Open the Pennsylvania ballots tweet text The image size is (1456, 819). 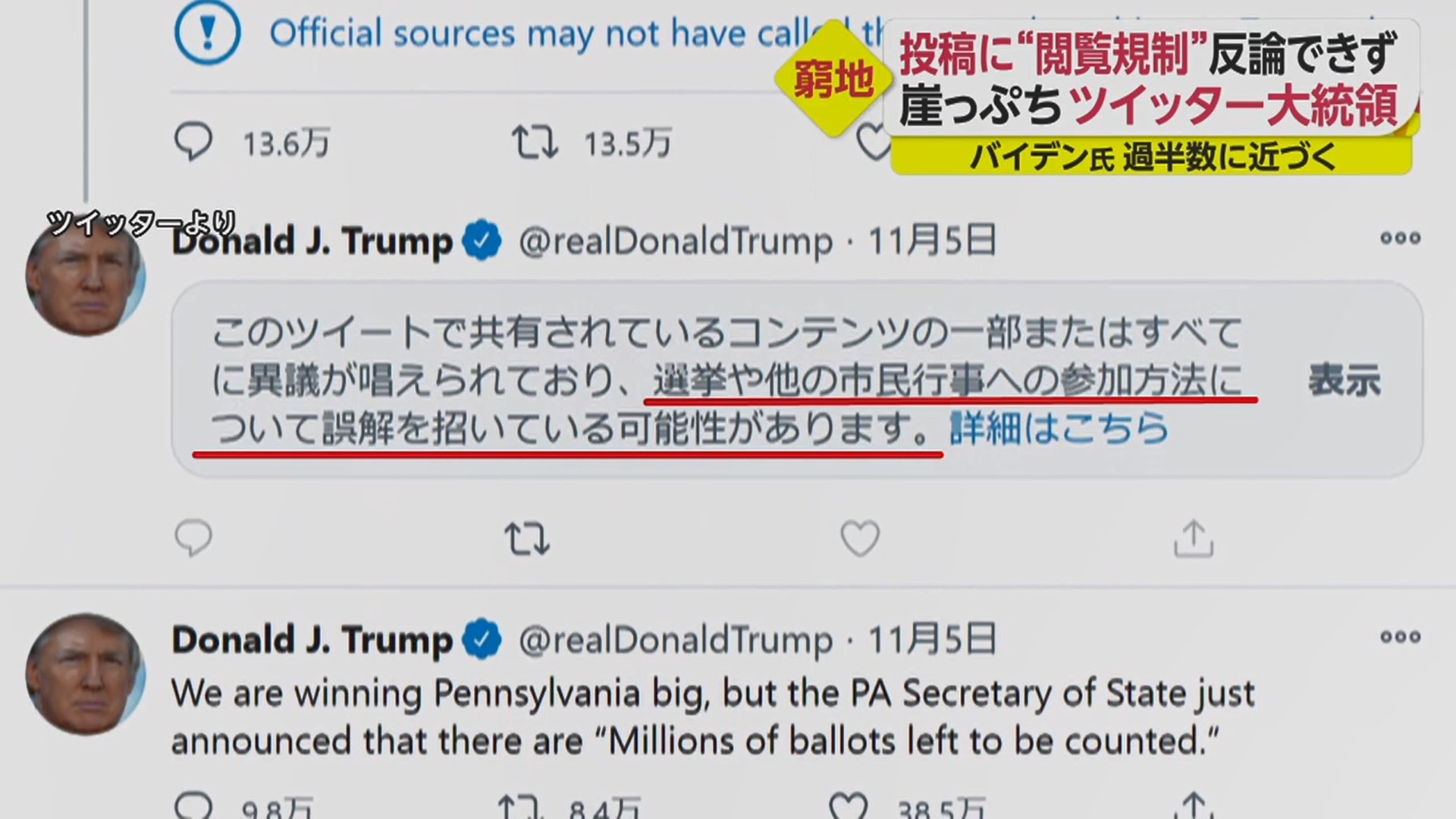coord(713,717)
